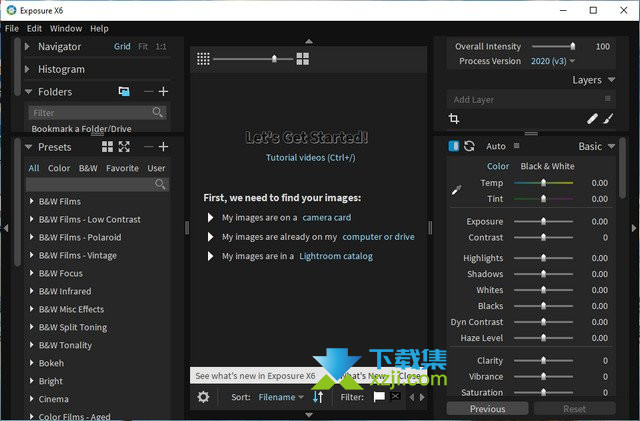
Task: Click the next image right arrow
Action: pos(422,397)
